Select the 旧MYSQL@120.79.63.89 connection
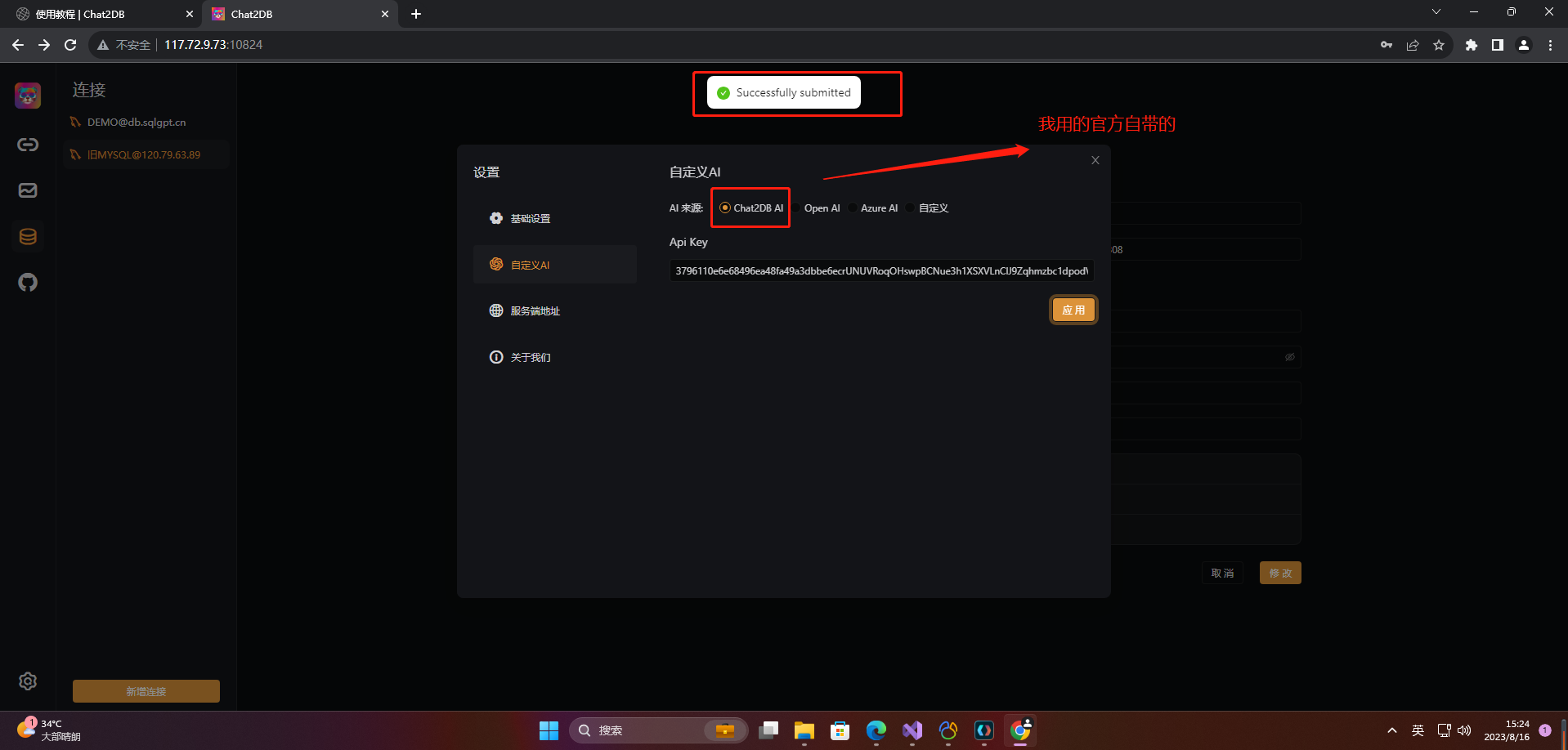 tap(146, 154)
